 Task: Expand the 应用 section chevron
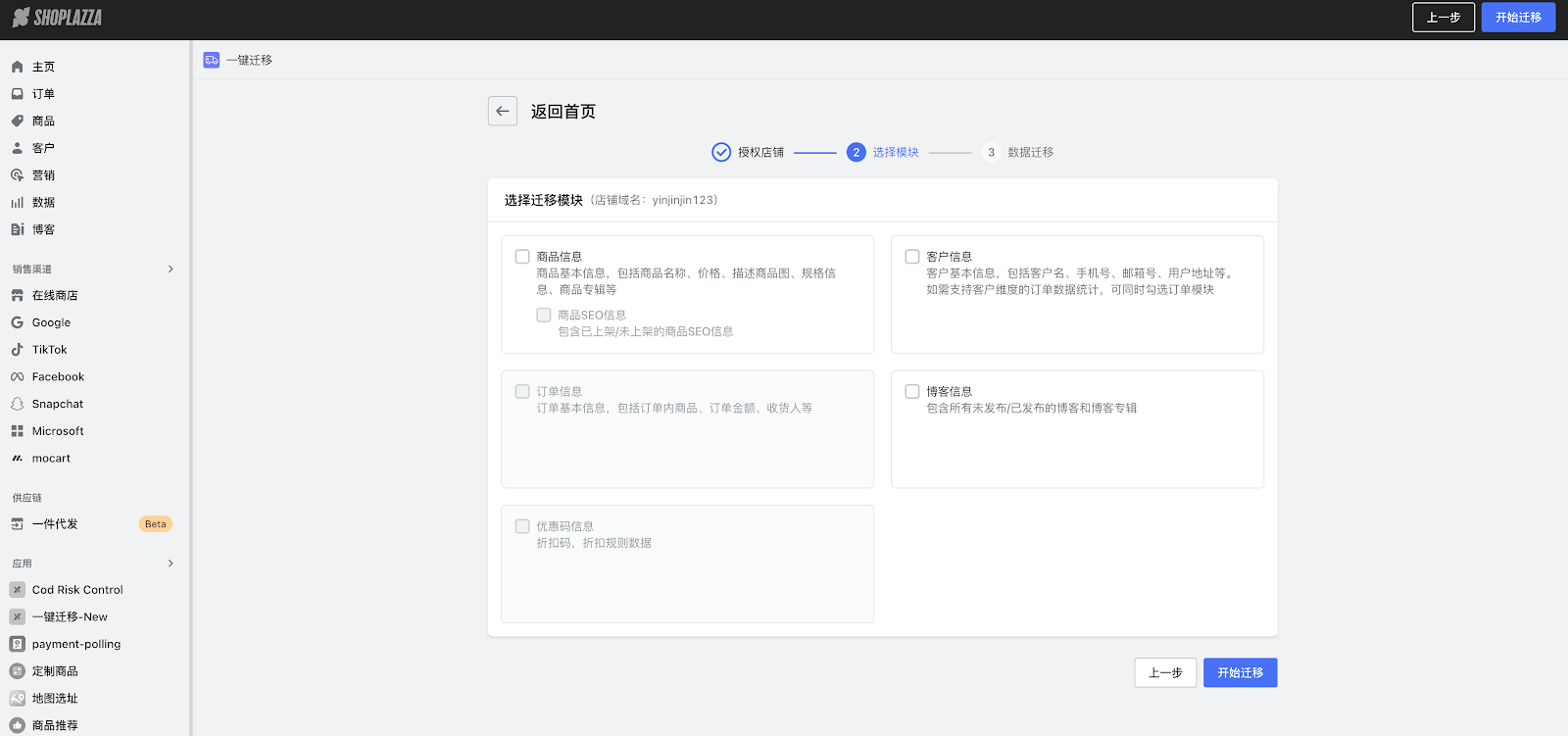coord(171,564)
